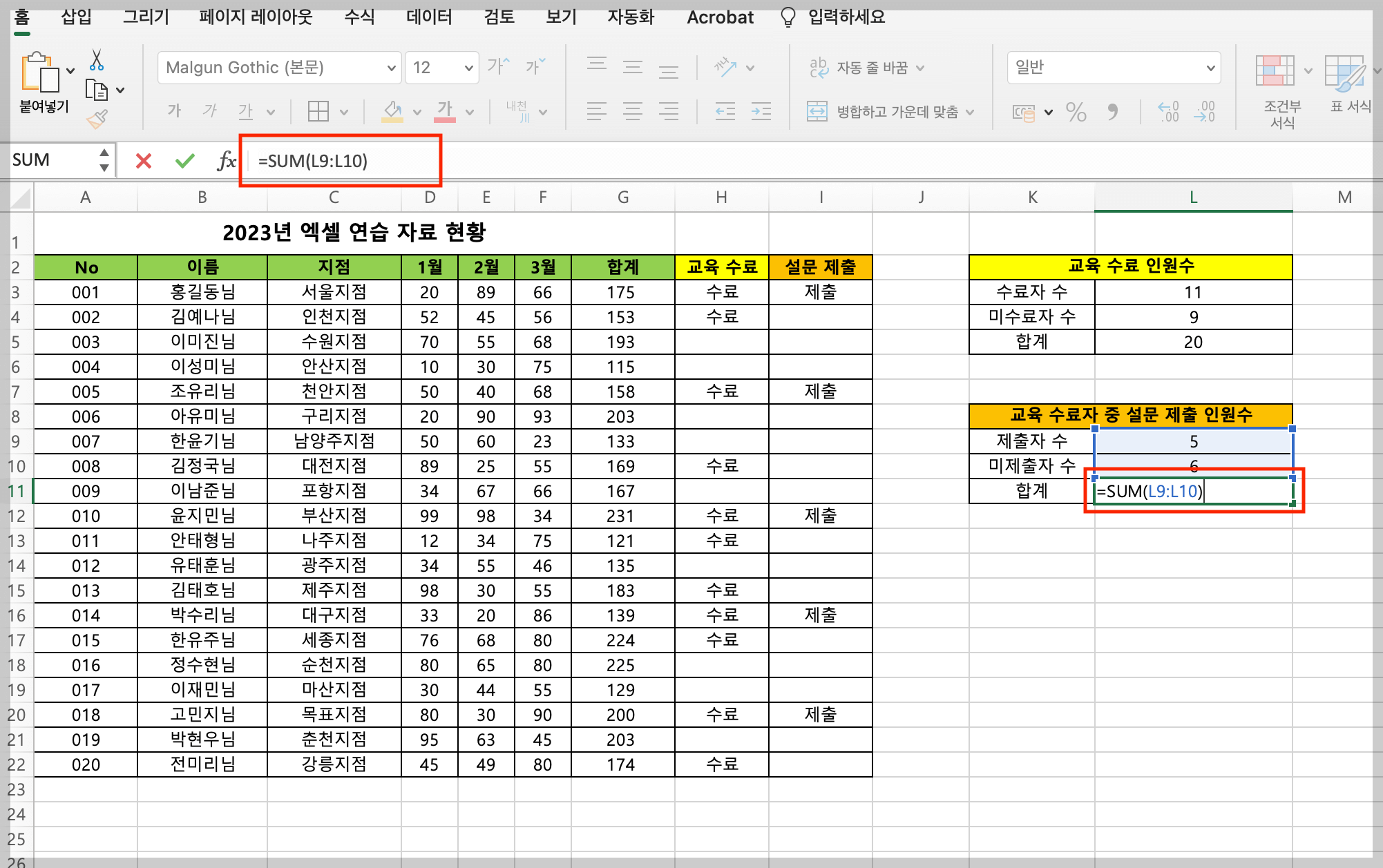1383x868 pixels.
Task: Switch to the 데이터 ribbon tab
Action: click(428, 17)
